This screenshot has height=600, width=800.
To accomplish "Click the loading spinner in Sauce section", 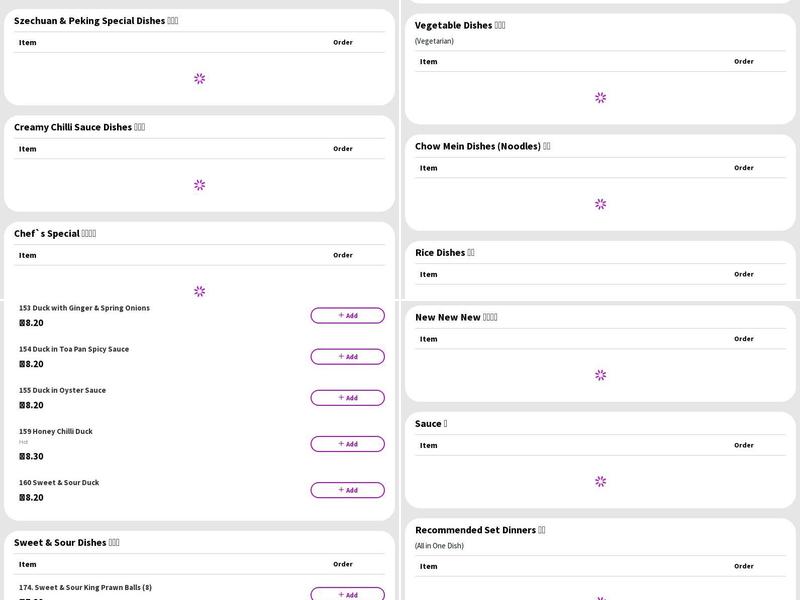I will pyautogui.click(x=600, y=481).
